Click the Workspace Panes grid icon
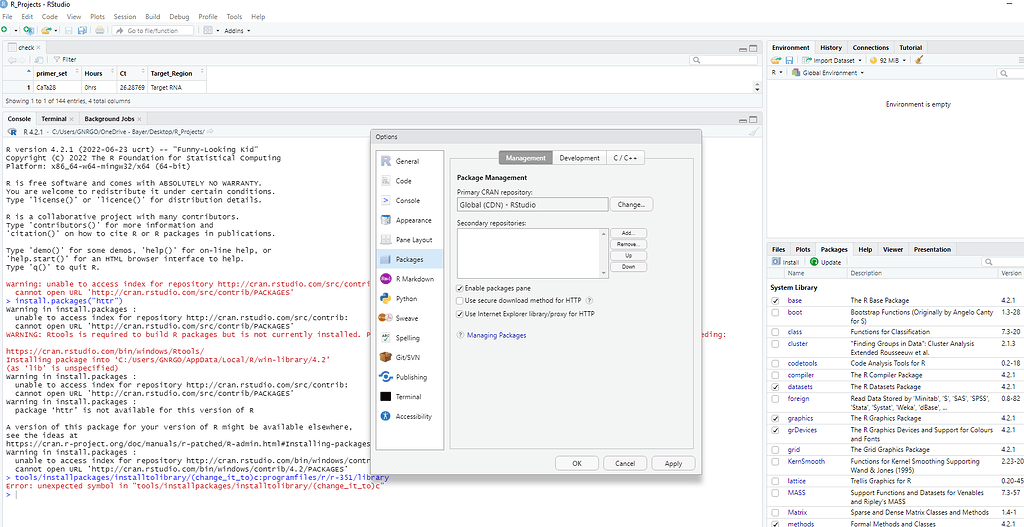 pos(208,30)
